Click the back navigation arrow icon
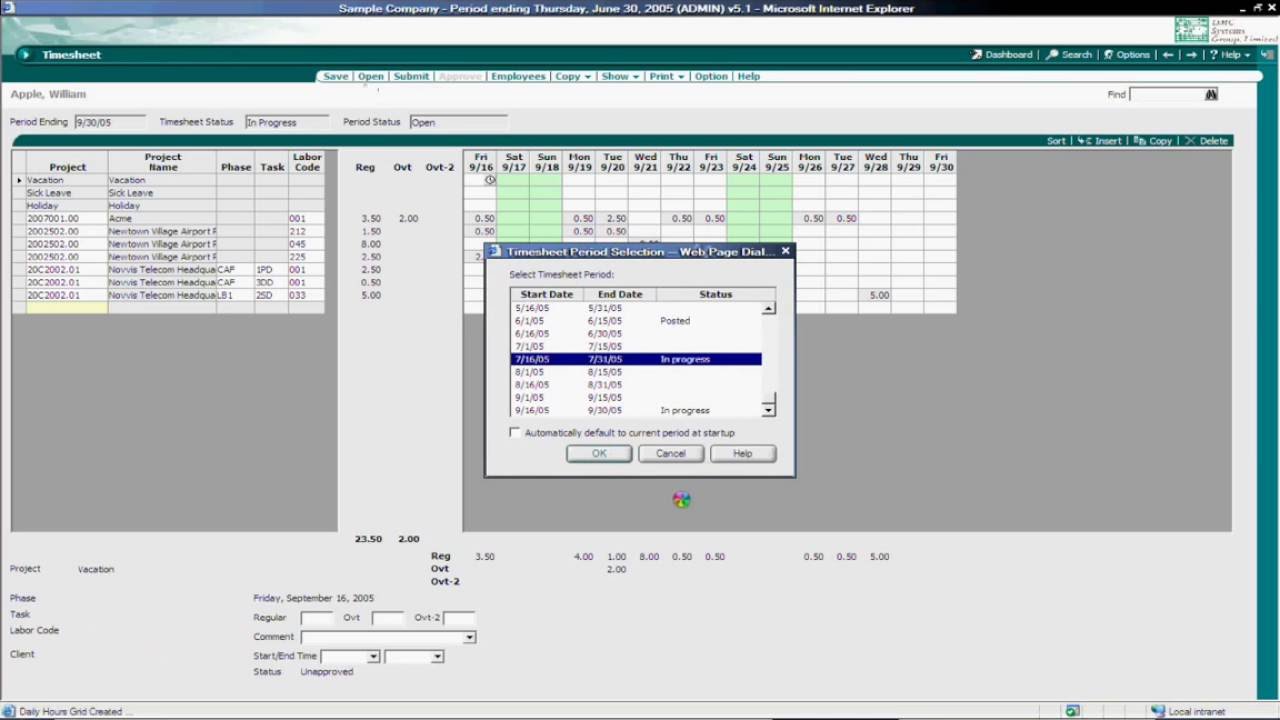1280x720 pixels. point(1168,55)
